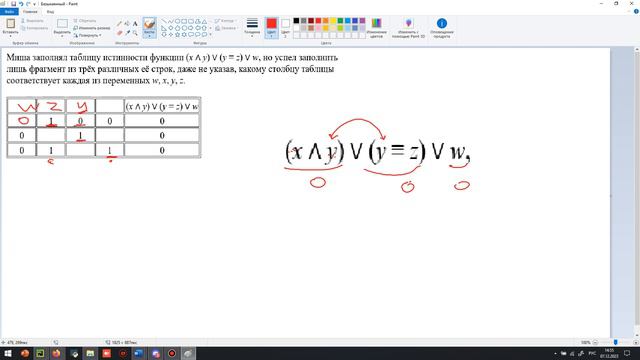Select the Fill with color bucket tool
Screen dimensions: 640x360
pos(127,24)
